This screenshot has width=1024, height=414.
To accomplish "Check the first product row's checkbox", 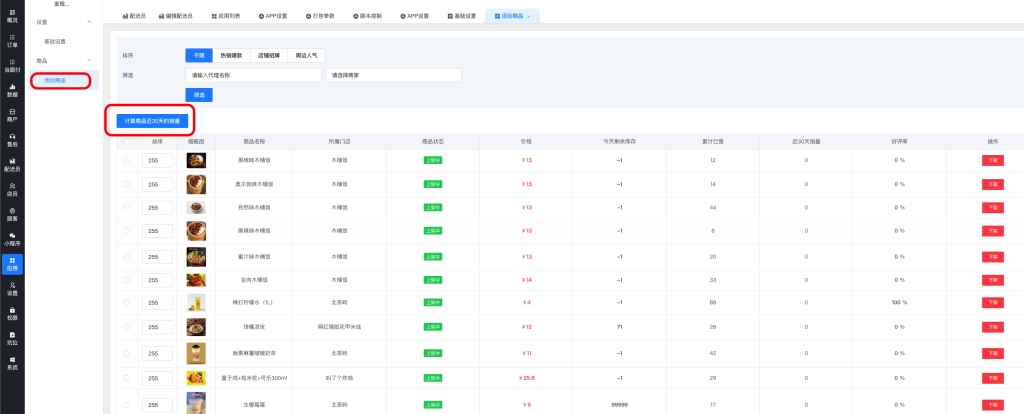I will click(126, 160).
